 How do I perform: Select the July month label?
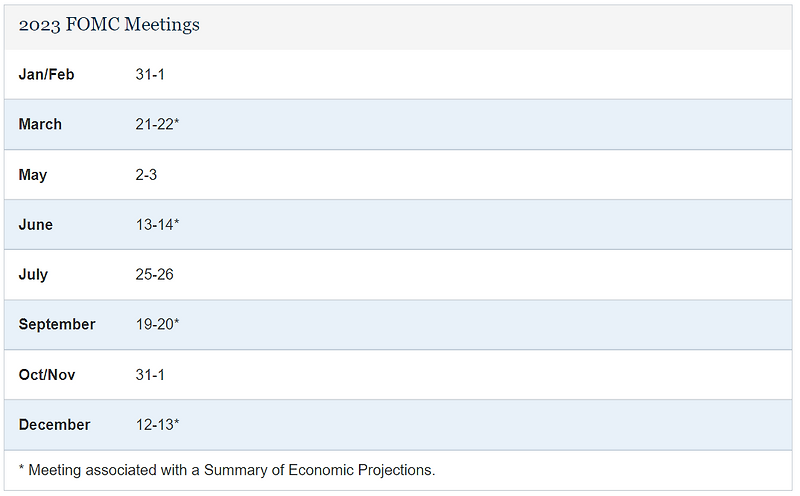[x=33, y=274]
